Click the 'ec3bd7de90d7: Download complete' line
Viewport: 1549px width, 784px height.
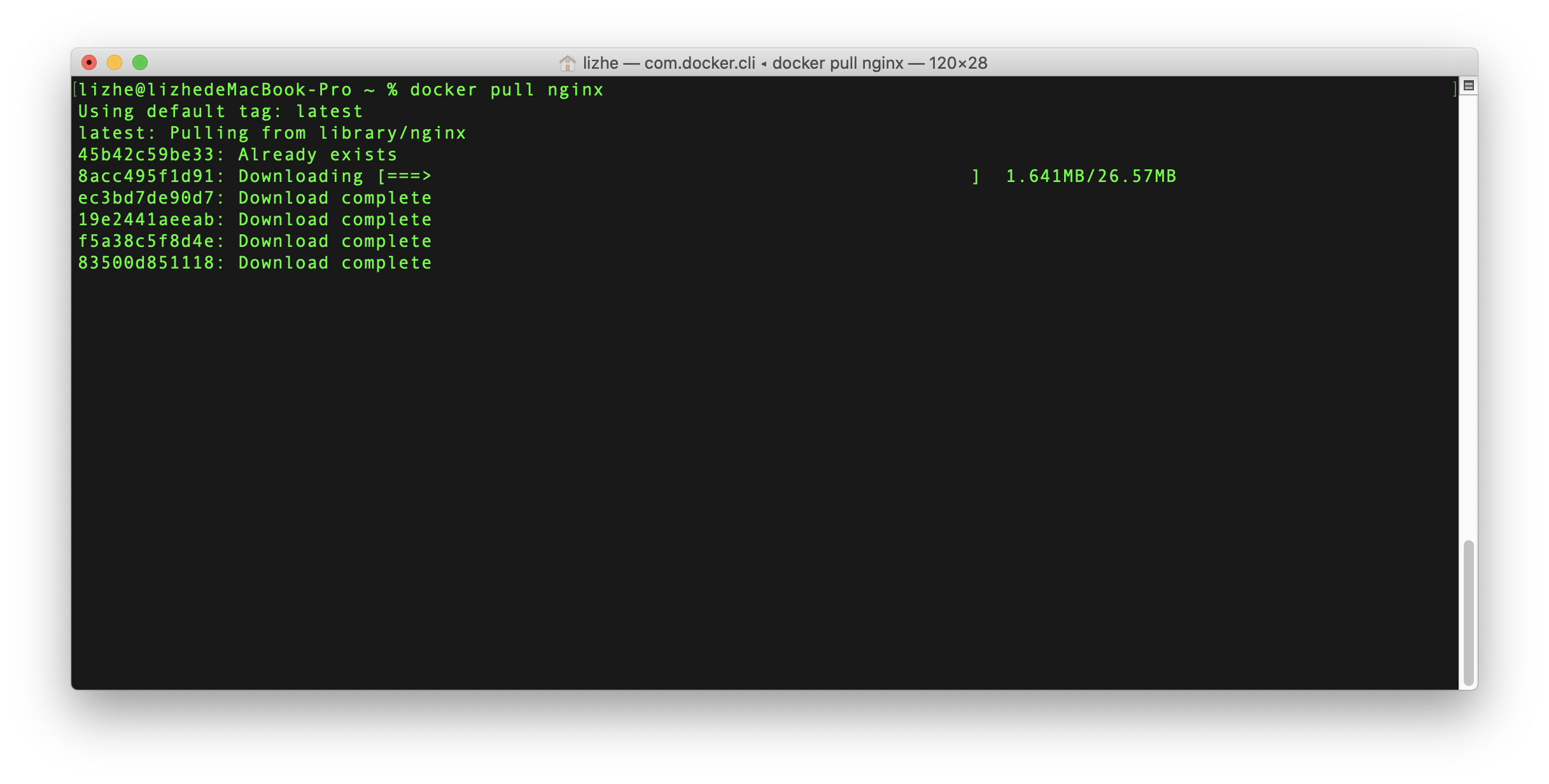pyautogui.click(x=255, y=198)
